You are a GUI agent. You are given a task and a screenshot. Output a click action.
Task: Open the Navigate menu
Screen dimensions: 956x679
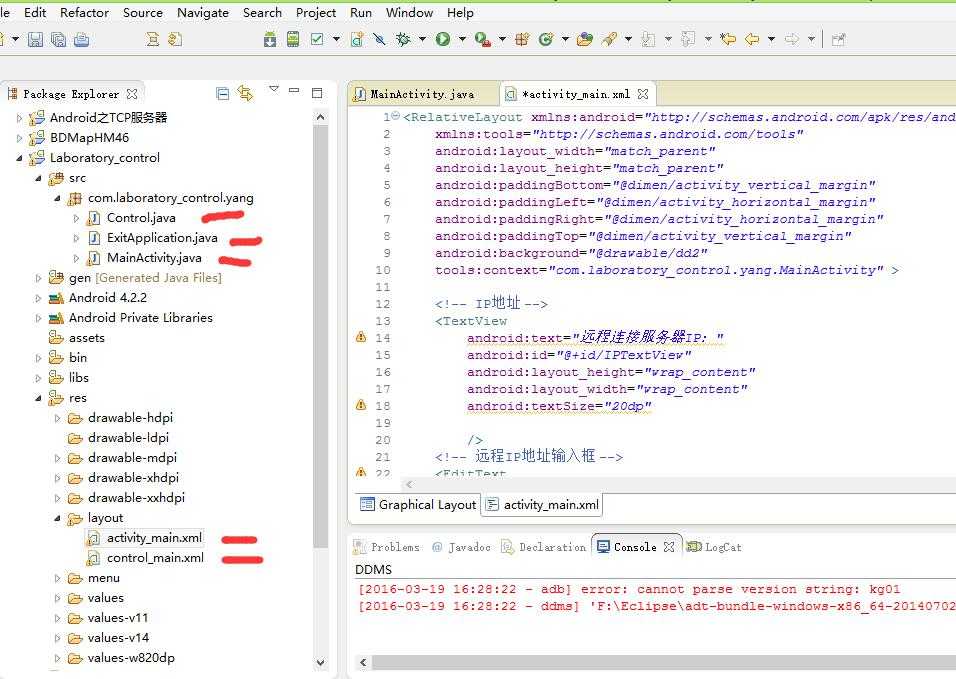coord(203,12)
